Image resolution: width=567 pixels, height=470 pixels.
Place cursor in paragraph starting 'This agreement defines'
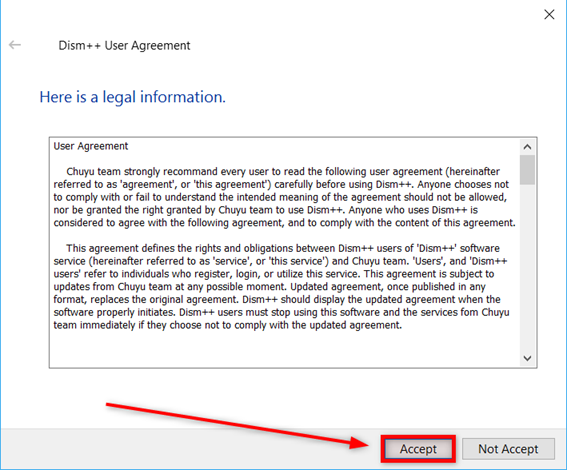pos(281,287)
